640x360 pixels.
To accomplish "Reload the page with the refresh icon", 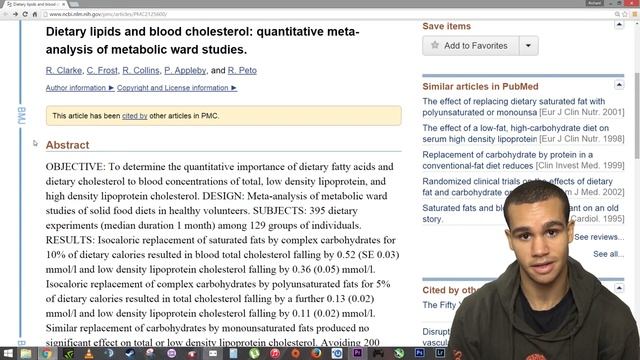I will pos(25,14).
